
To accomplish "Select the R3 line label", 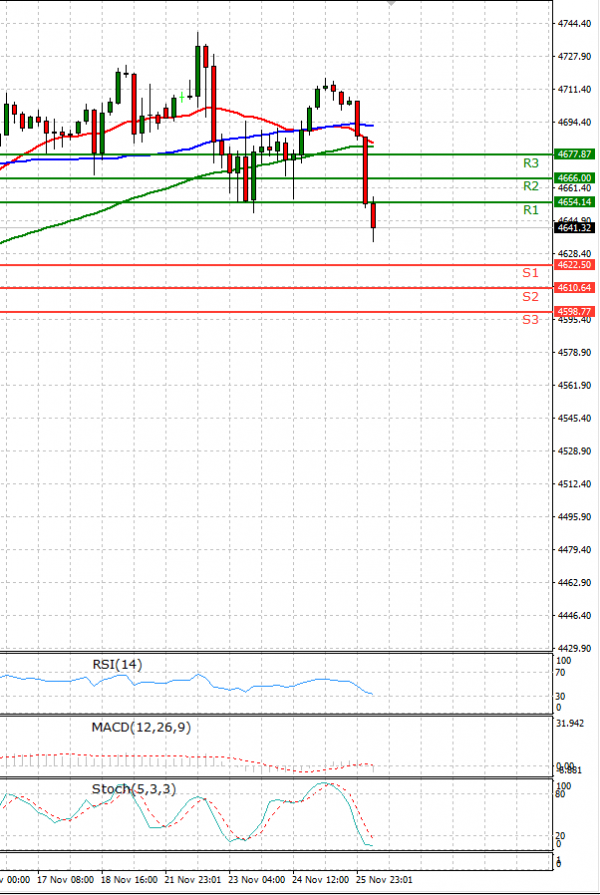I will coord(531,163).
